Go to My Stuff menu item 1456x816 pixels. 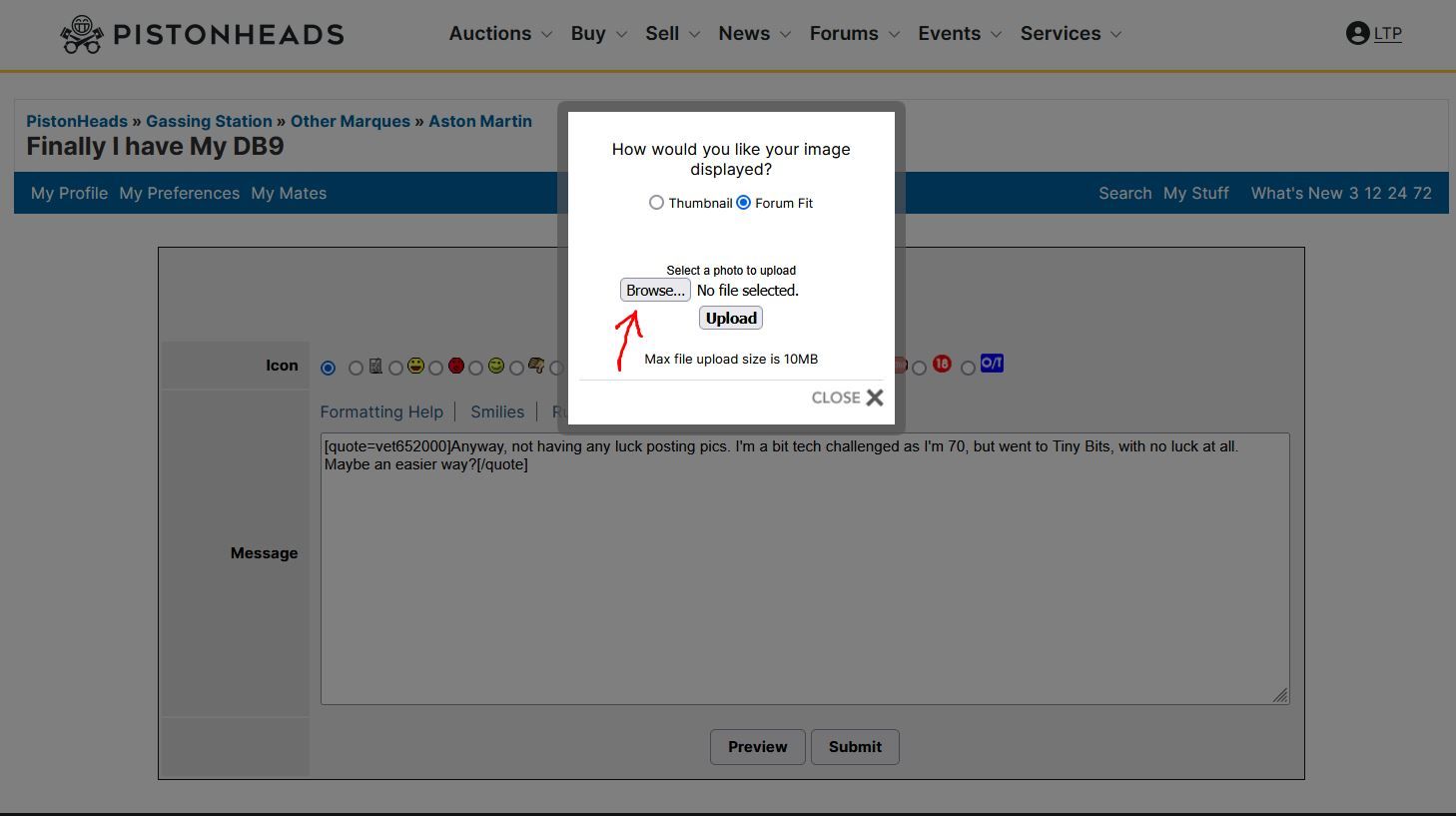coord(1195,194)
